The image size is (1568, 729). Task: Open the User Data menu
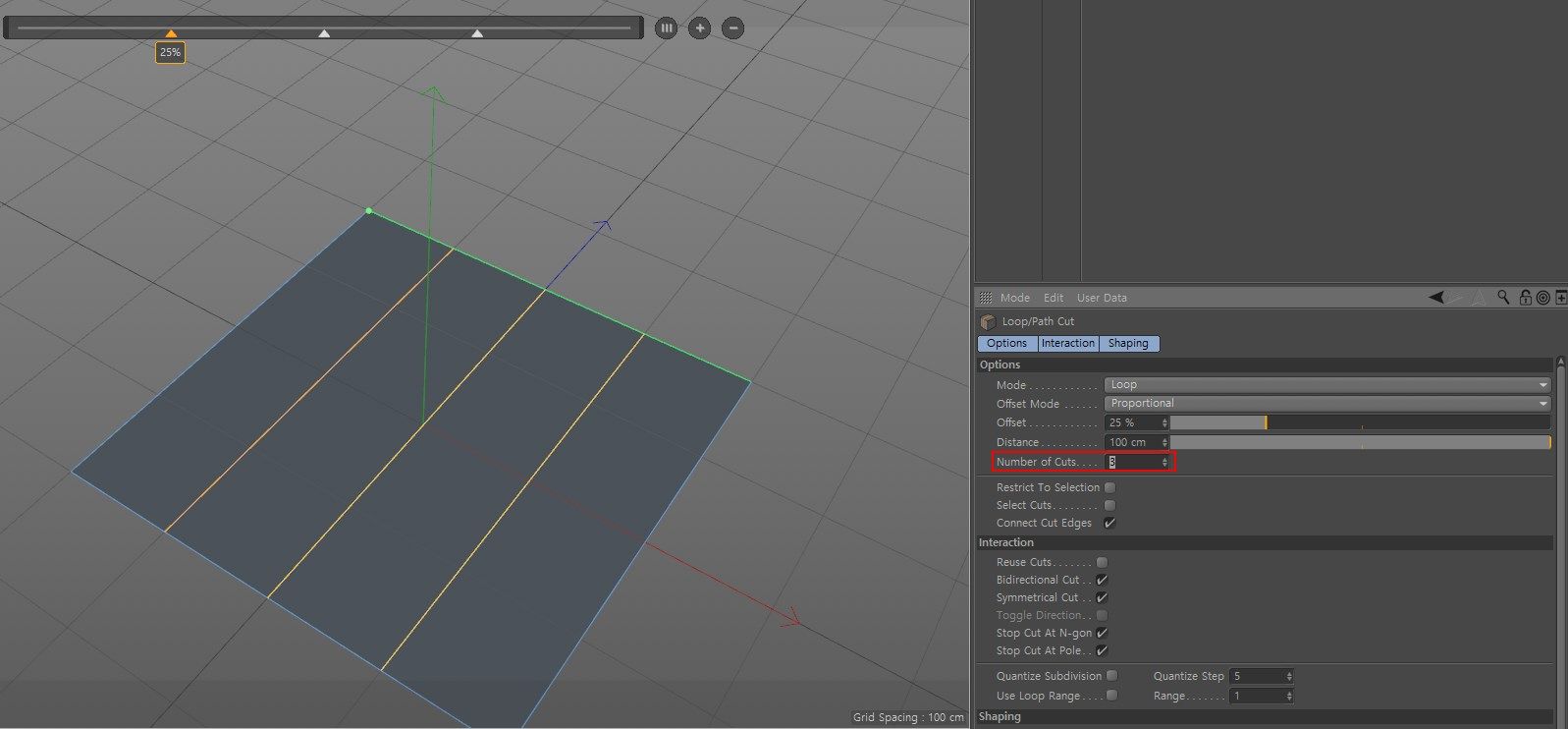(x=1102, y=298)
